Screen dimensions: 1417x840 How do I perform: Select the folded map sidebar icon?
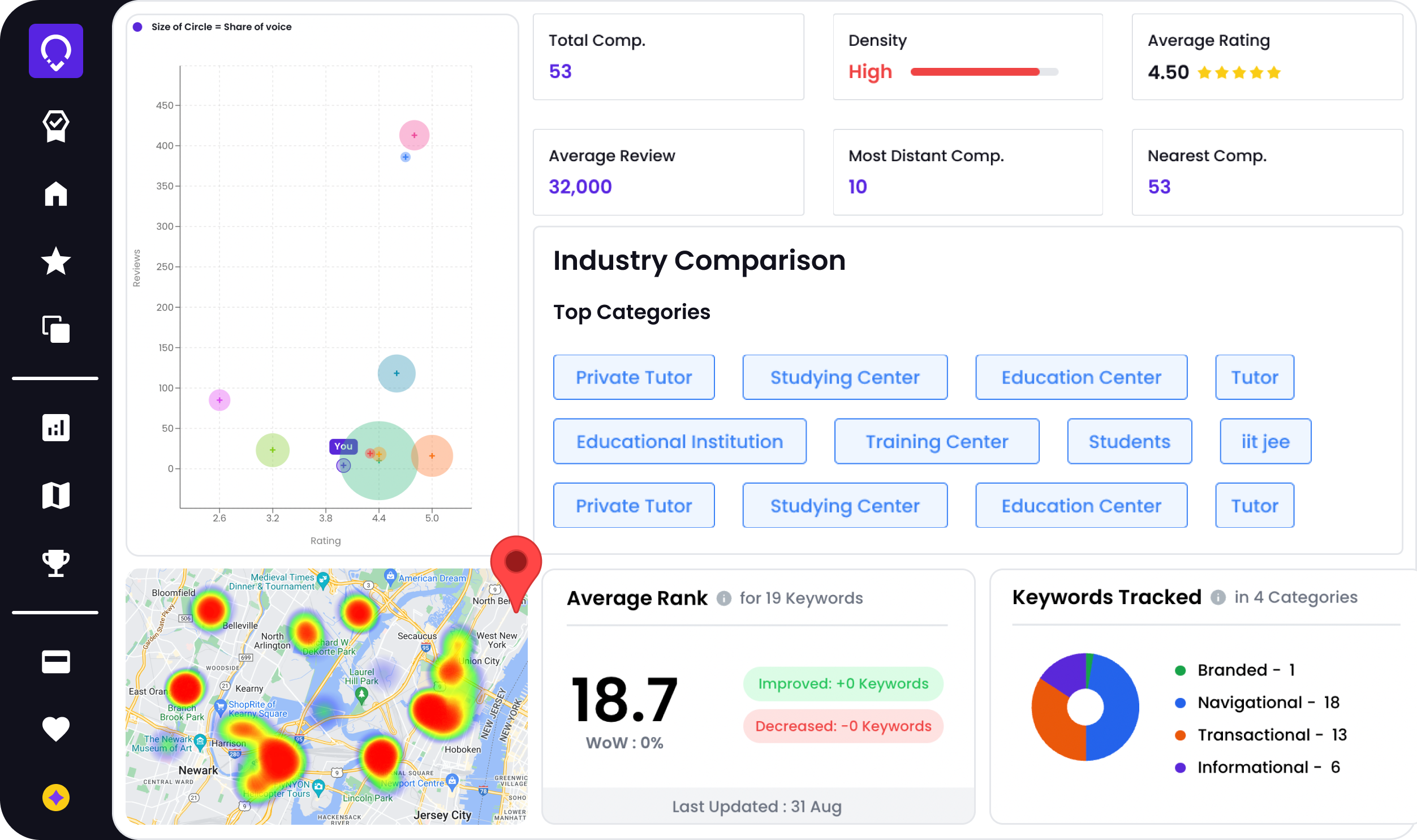click(55, 496)
